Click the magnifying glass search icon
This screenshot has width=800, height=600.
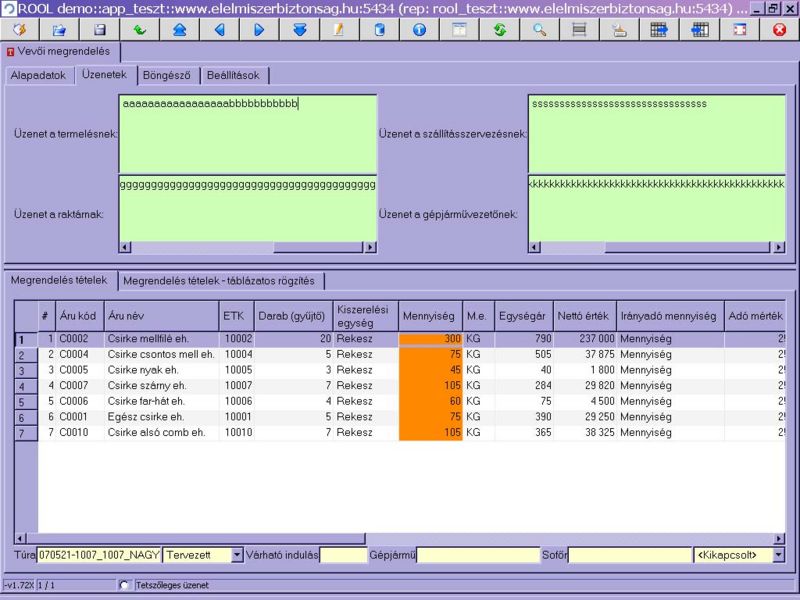click(539, 29)
